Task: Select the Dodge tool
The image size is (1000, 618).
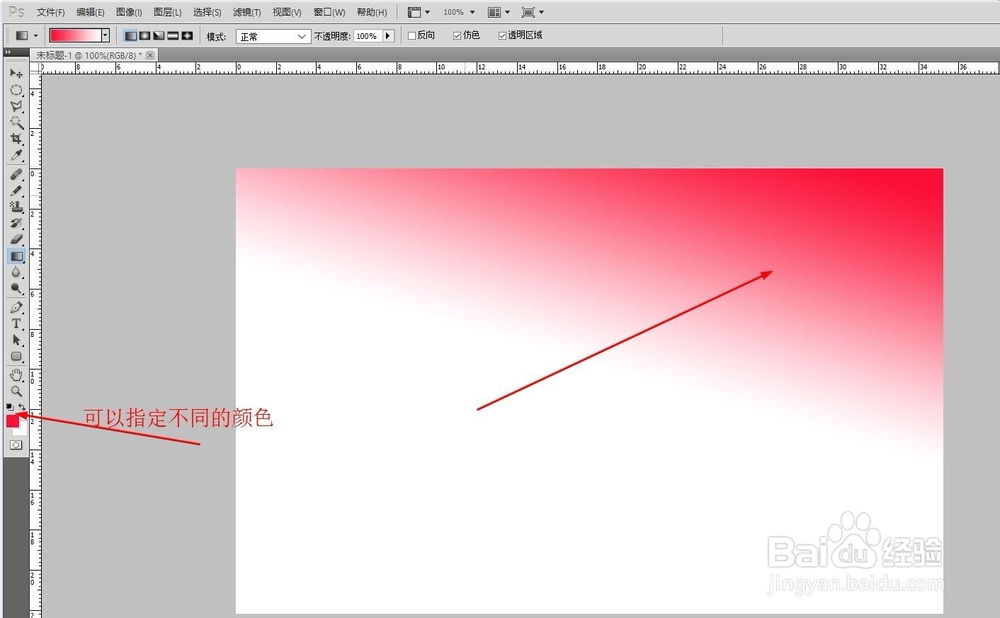Action: point(16,288)
